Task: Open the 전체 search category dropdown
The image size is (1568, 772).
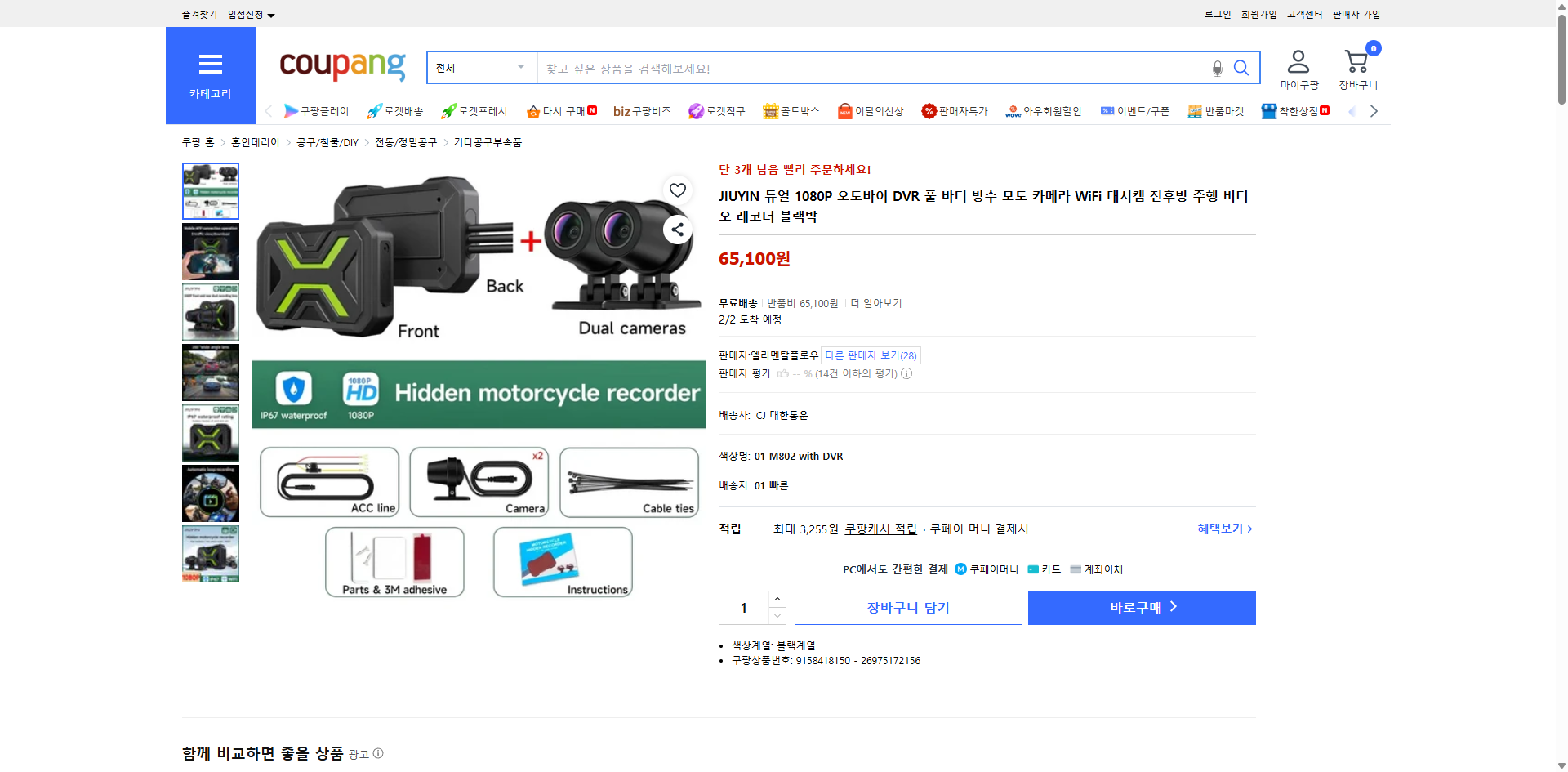Action: point(481,68)
